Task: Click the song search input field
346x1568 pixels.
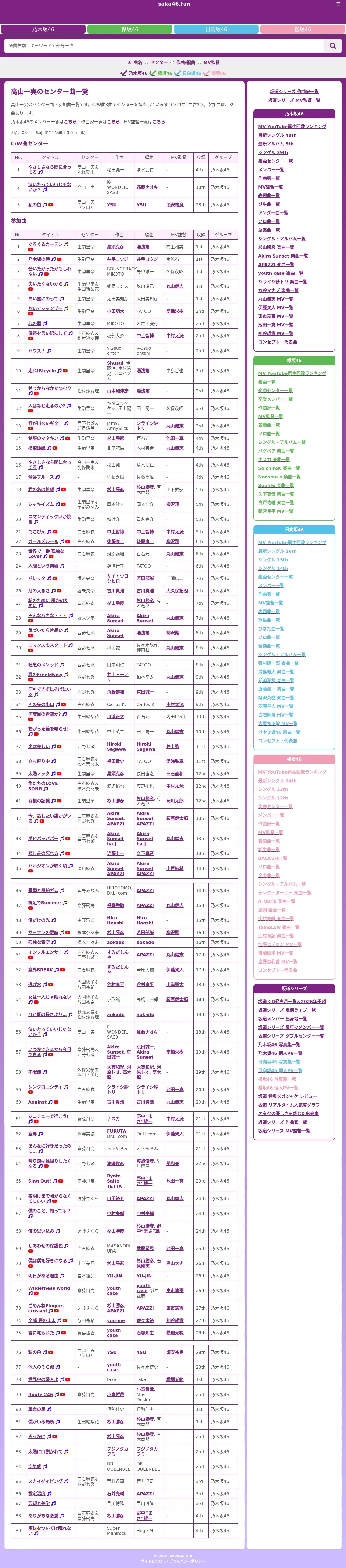Action: coord(164,46)
